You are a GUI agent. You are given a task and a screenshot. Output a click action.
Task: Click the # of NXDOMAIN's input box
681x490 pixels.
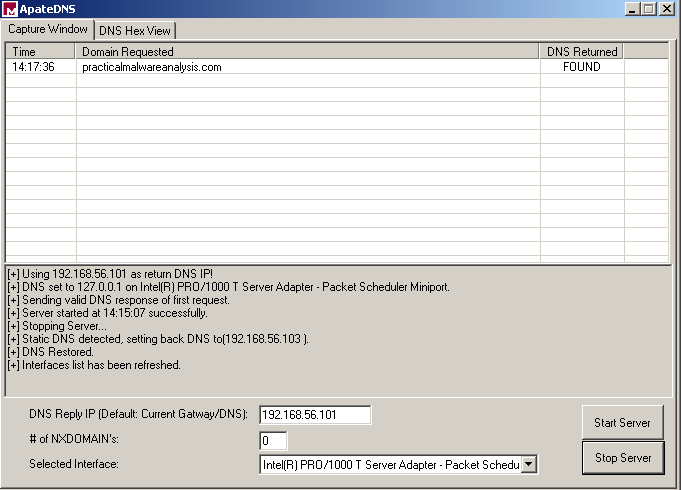click(273, 440)
